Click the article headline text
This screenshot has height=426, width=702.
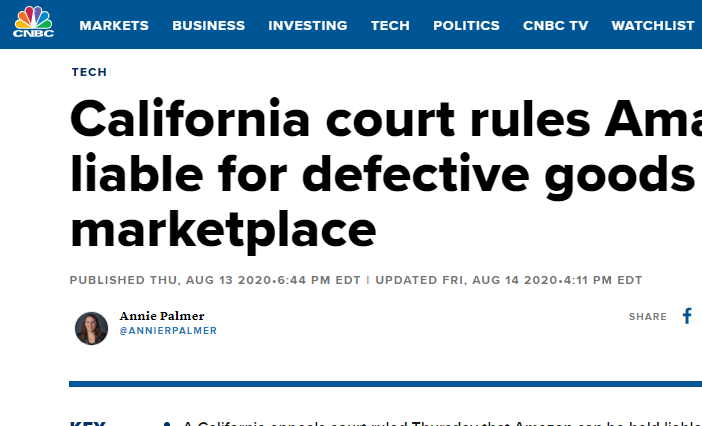tap(385, 175)
